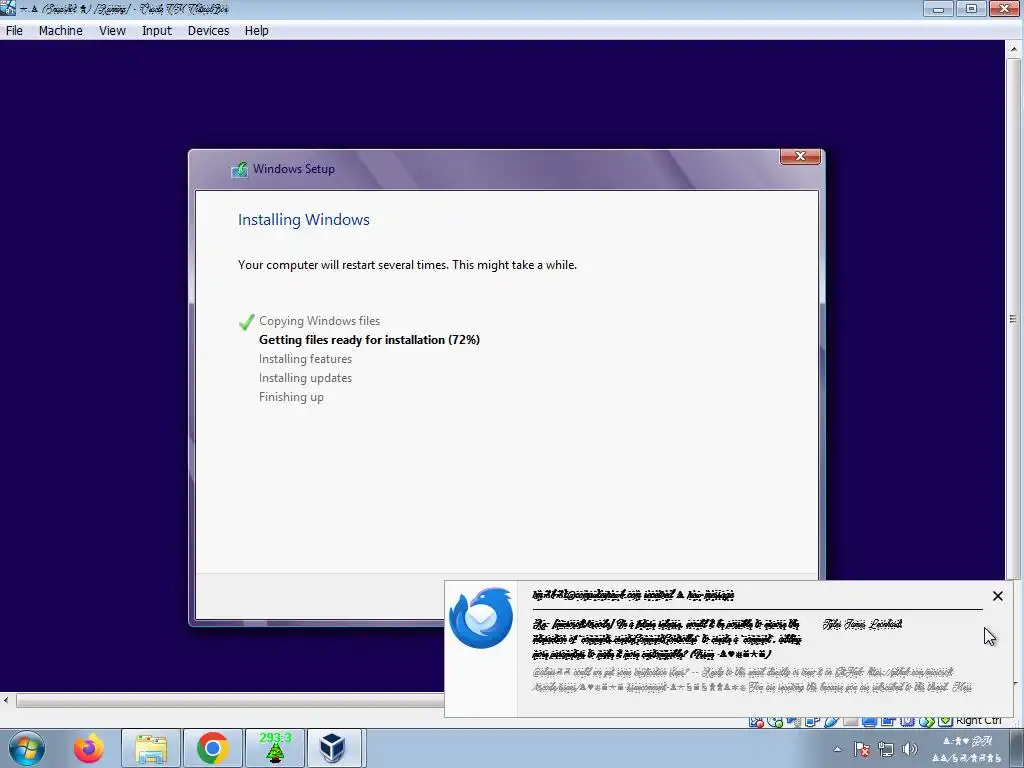The width and height of the screenshot is (1024, 768).
Task: Open the Devices menu
Action: coord(208,31)
